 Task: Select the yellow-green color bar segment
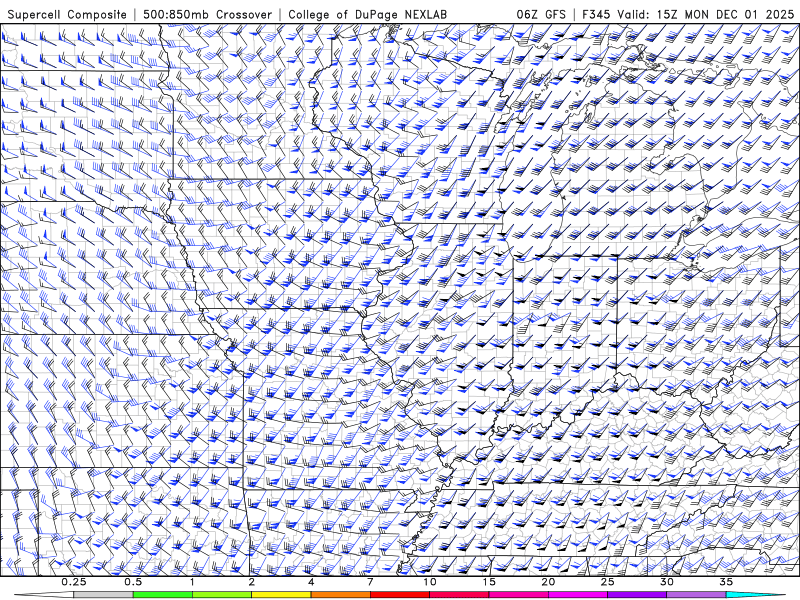click(x=222, y=595)
